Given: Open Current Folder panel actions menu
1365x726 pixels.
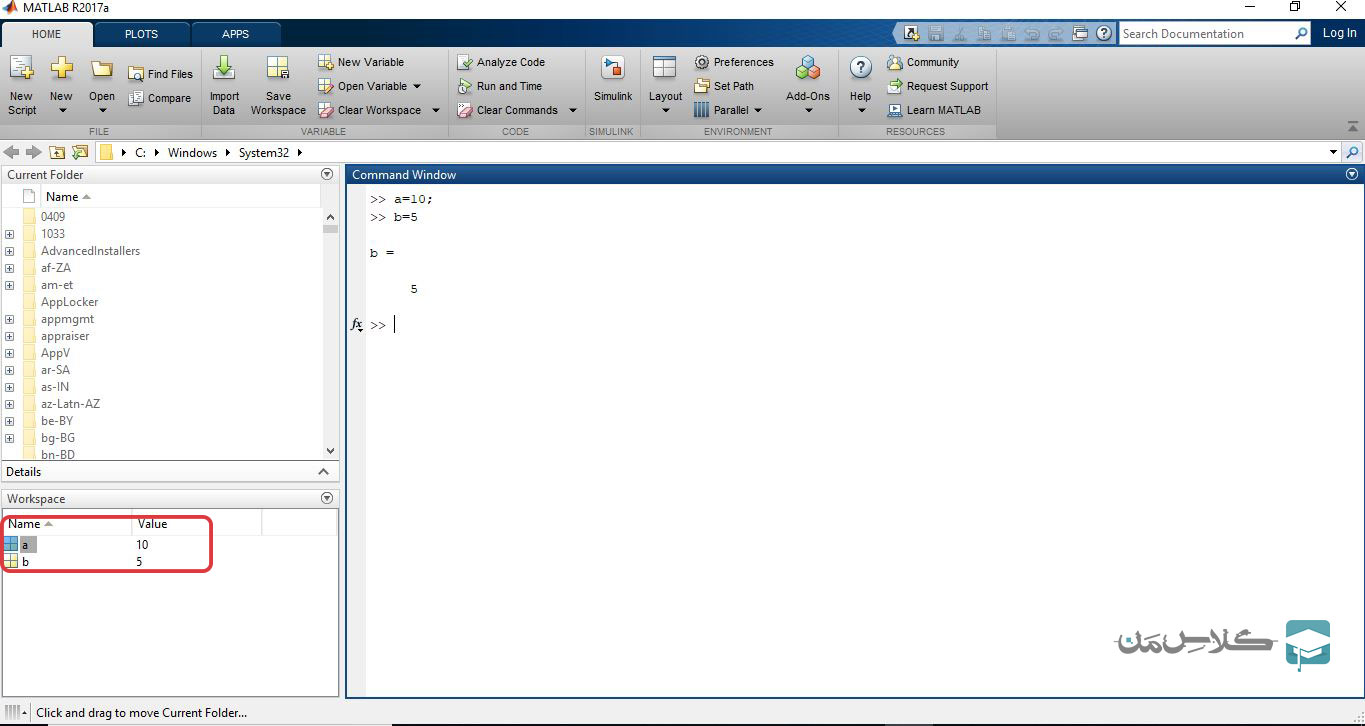Looking at the screenshot, I should click(x=326, y=174).
